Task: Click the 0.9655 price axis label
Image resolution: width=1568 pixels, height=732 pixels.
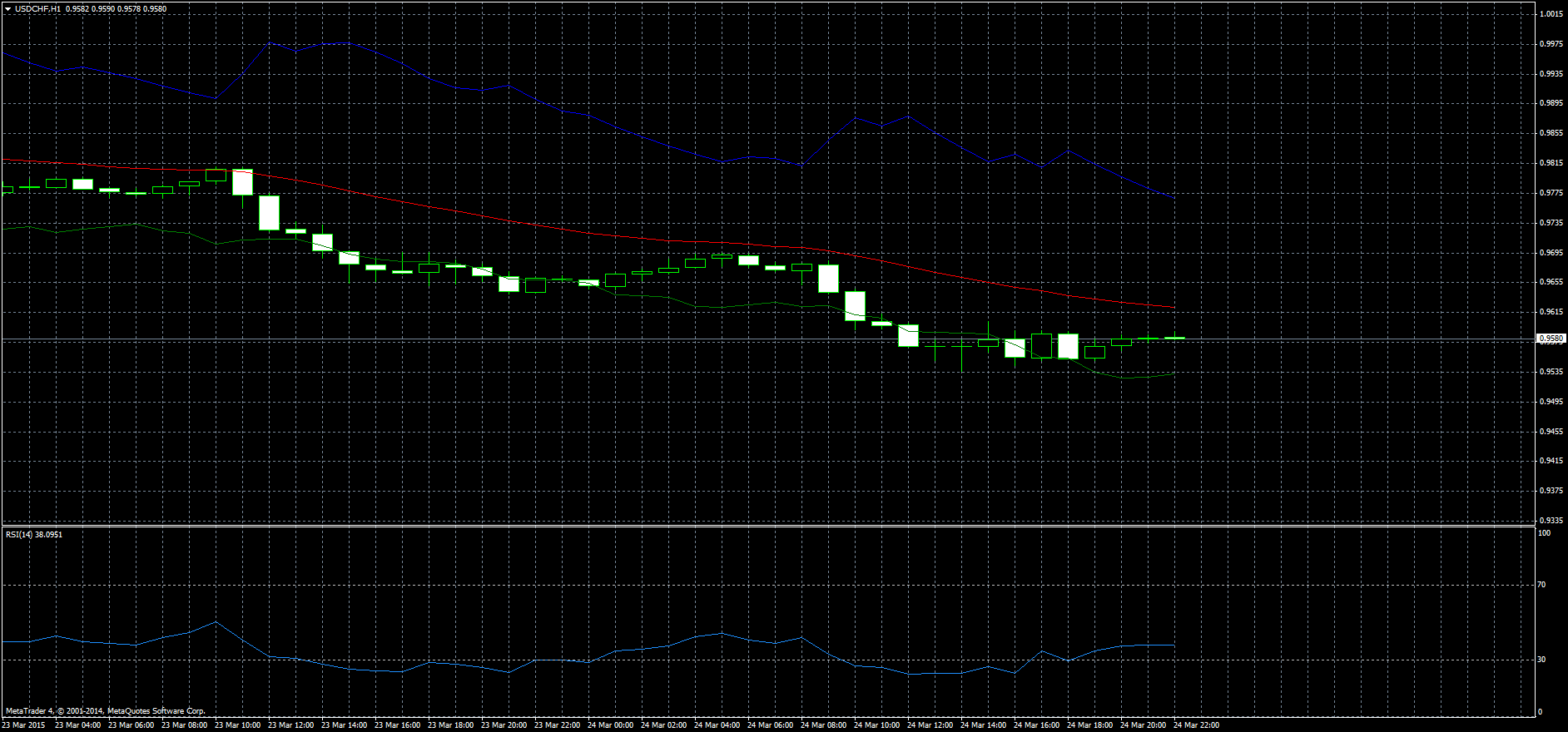Action: (x=1551, y=282)
